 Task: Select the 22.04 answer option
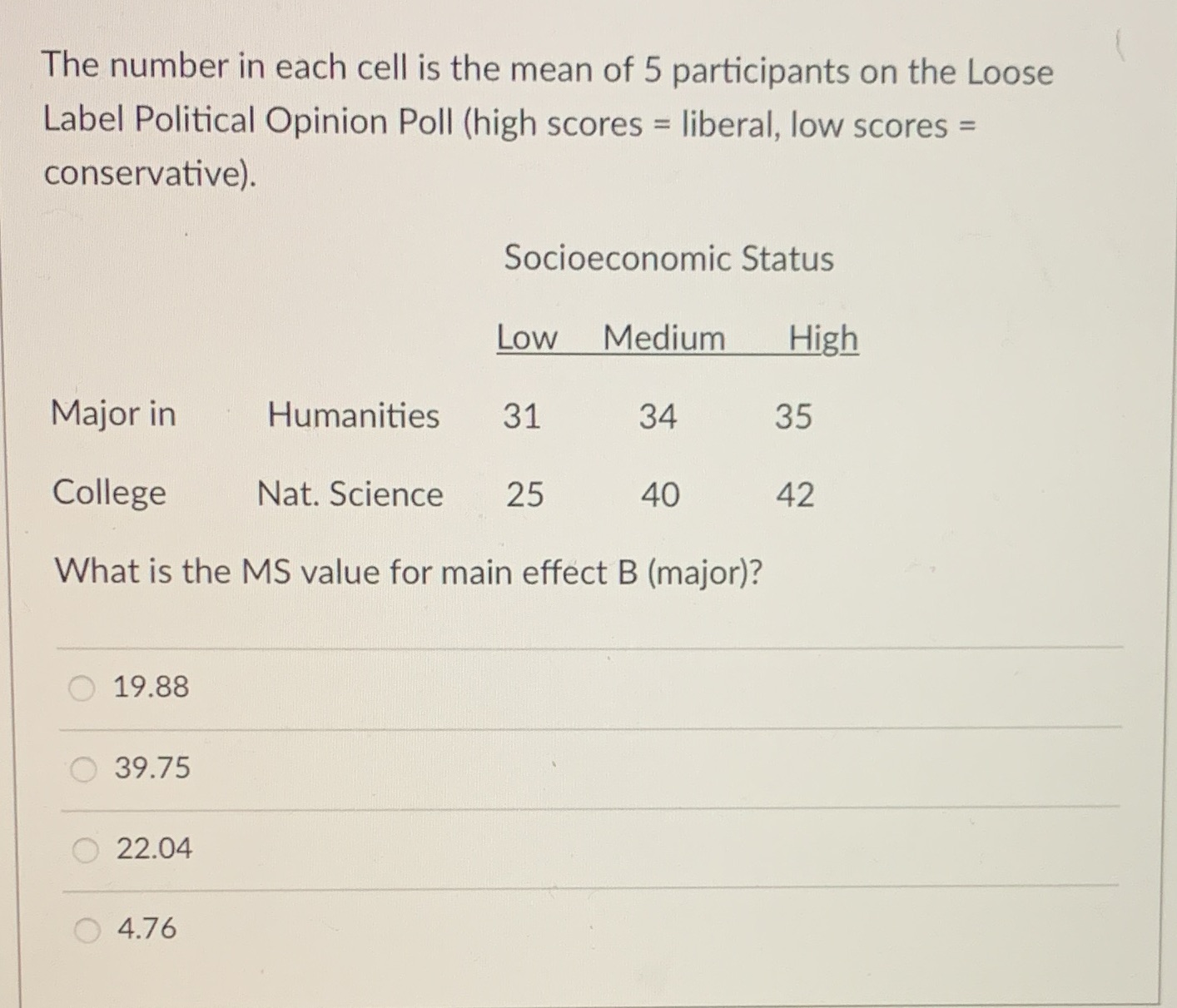point(82,848)
